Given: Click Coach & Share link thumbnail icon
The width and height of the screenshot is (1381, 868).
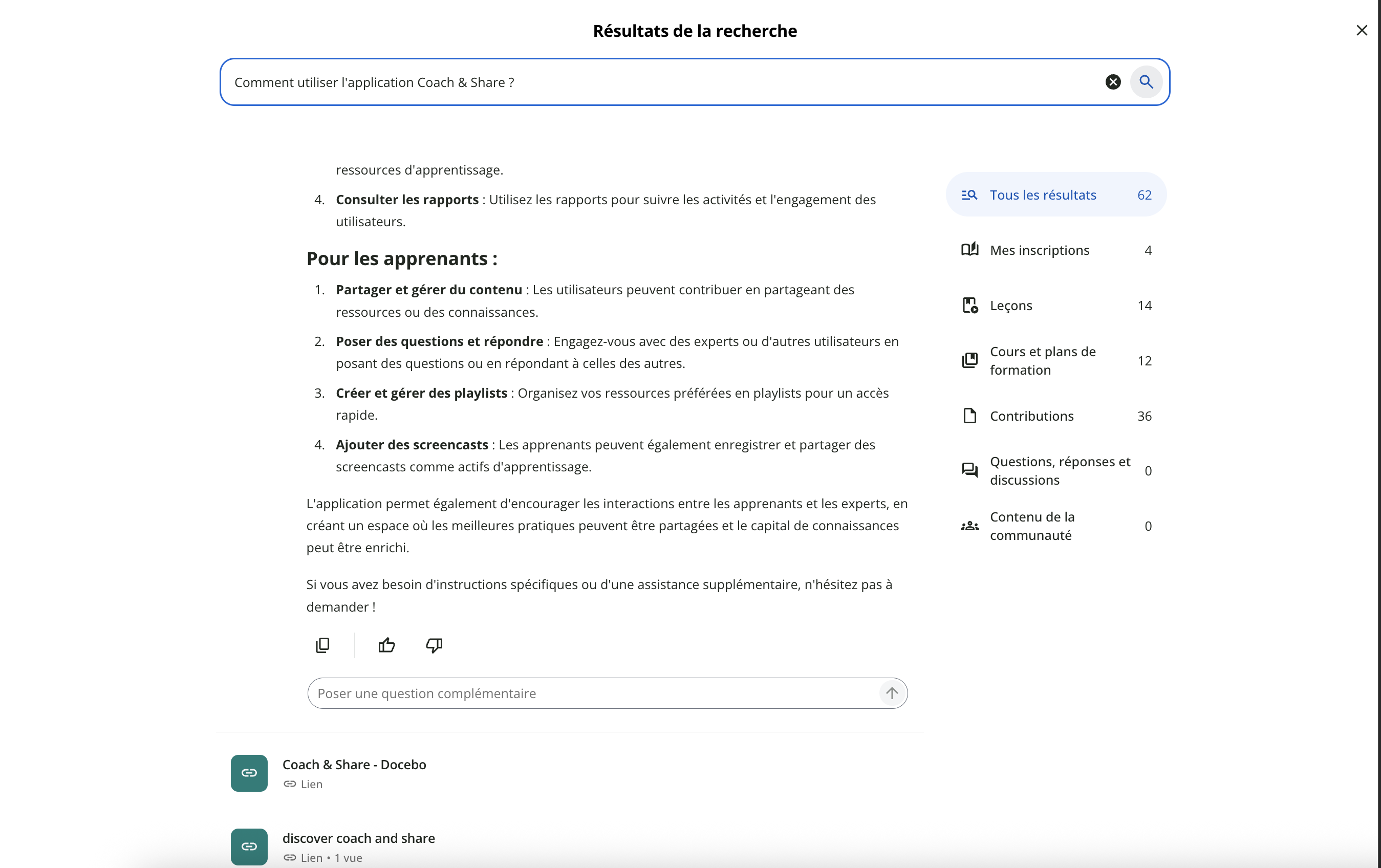Looking at the screenshot, I should (249, 773).
